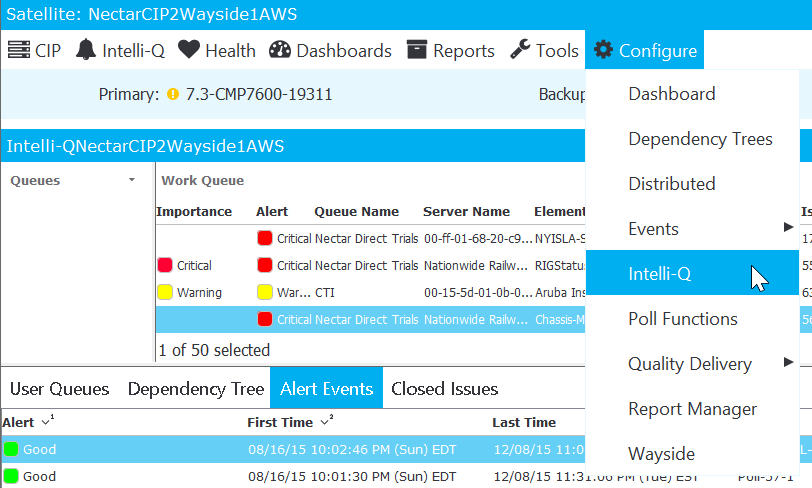Click red Critical importance icon in RIGStatus row
The height and width of the screenshot is (488, 812).
[165, 265]
